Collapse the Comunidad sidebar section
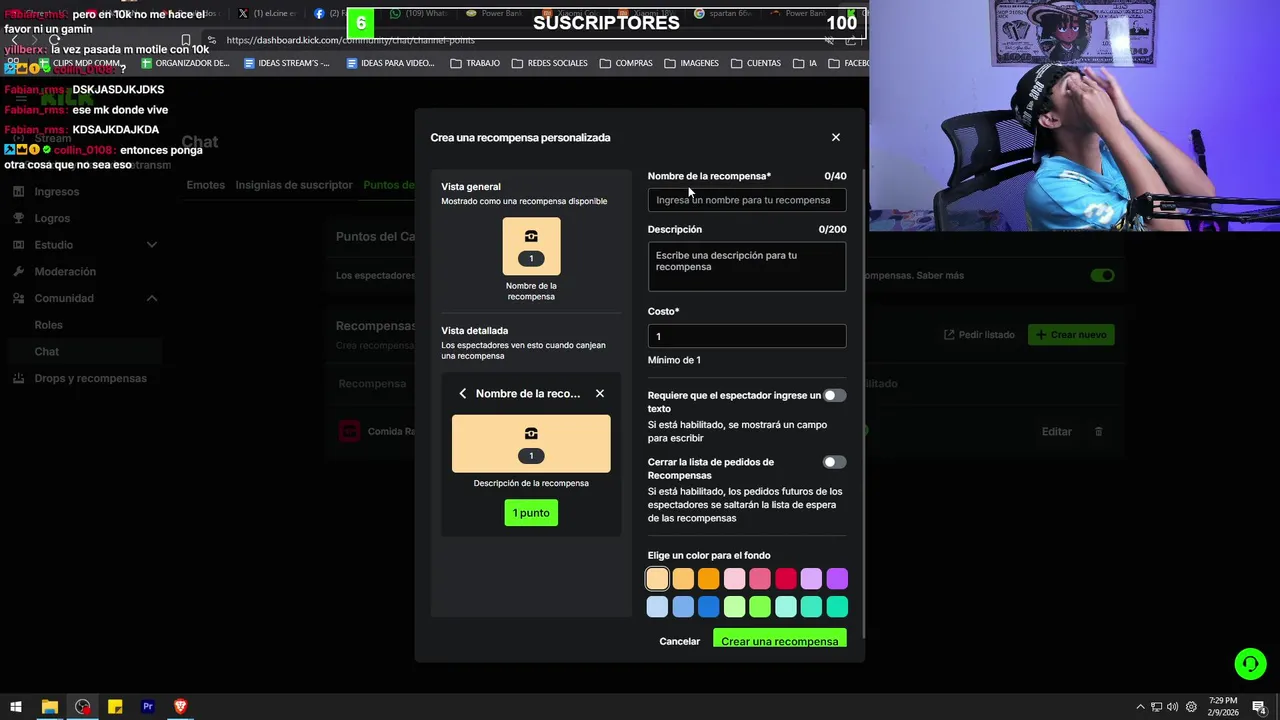 [x=152, y=298]
